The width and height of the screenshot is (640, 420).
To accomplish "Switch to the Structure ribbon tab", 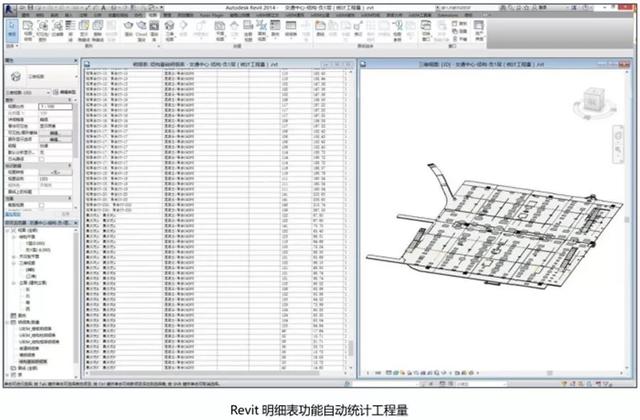I will 40,15.
